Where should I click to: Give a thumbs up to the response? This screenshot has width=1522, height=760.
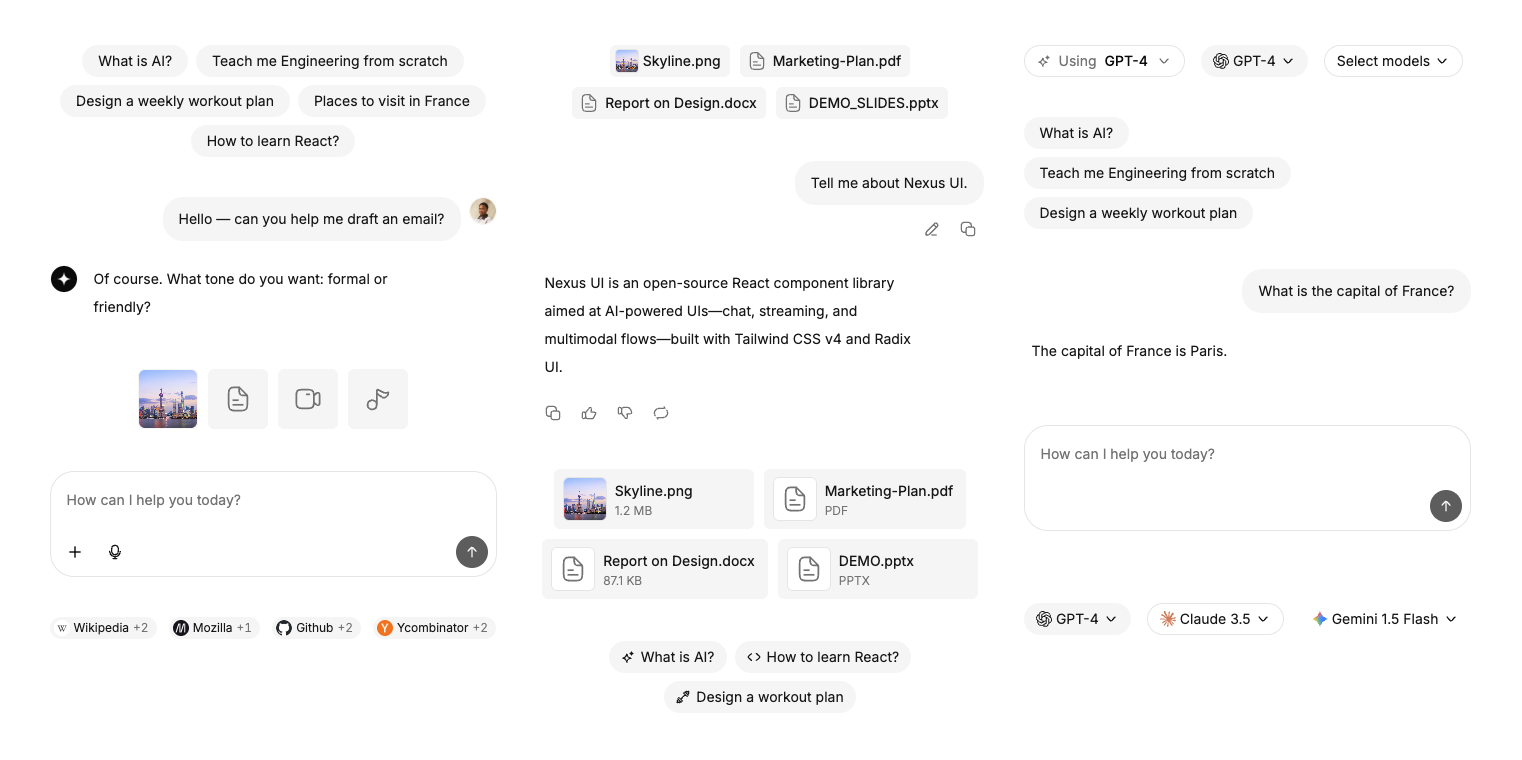[589, 413]
